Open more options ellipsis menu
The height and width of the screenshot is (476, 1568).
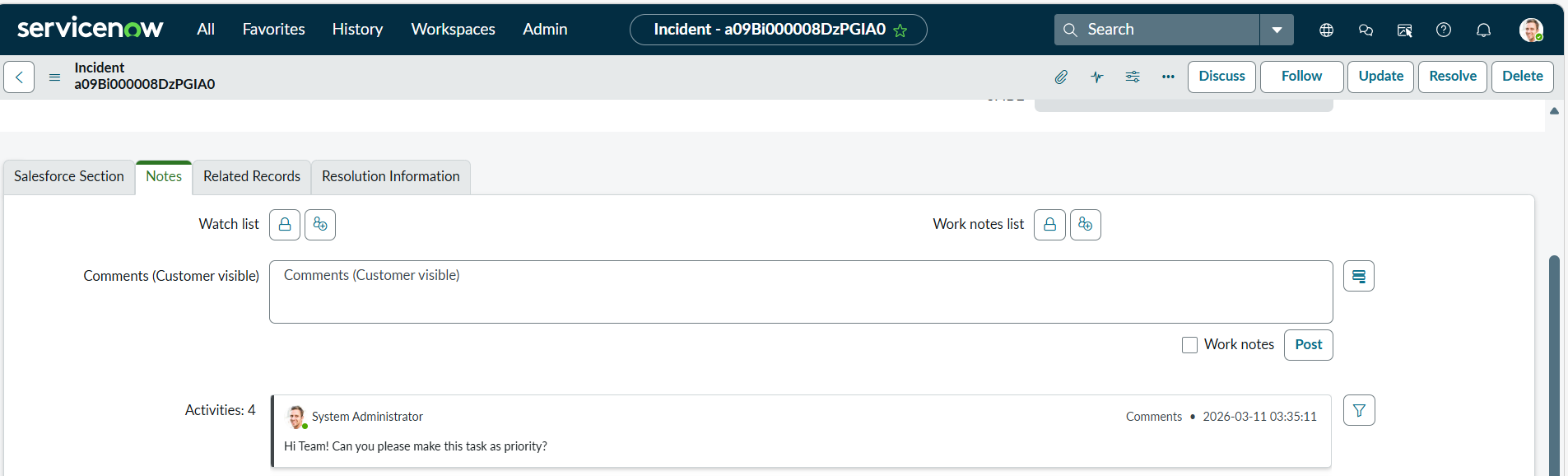pos(1168,77)
